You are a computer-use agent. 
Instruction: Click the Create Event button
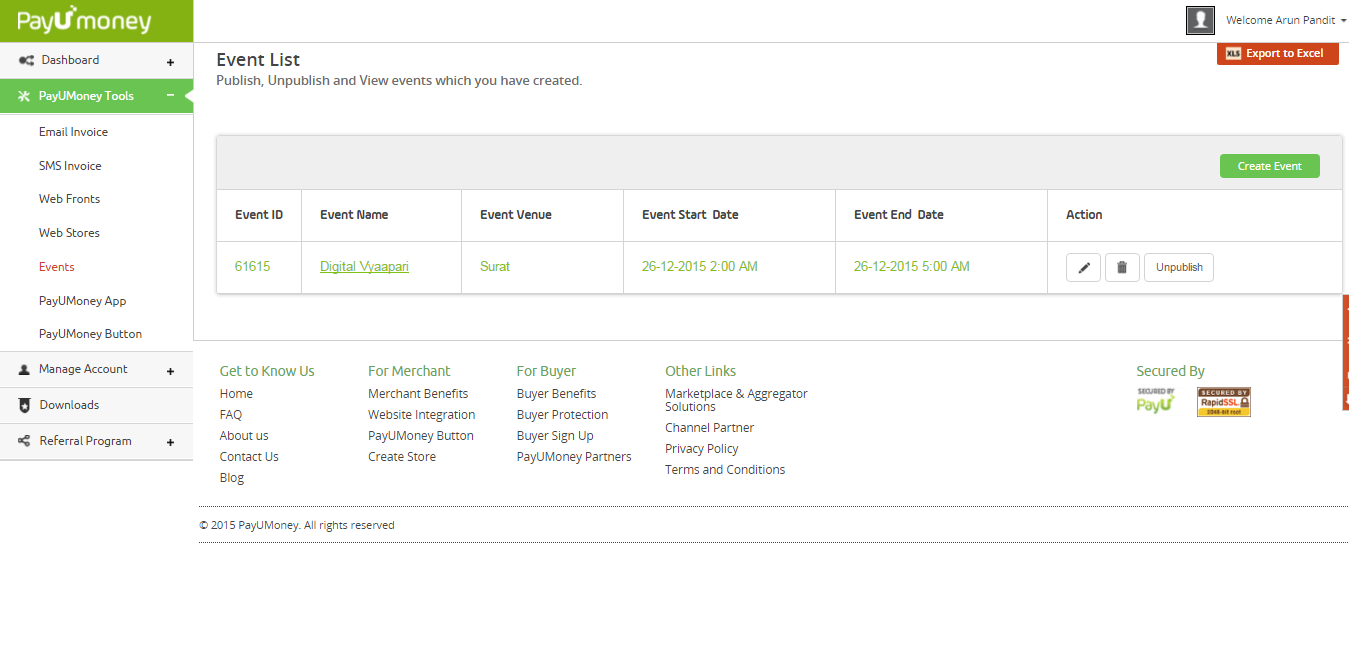pyautogui.click(x=1269, y=166)
